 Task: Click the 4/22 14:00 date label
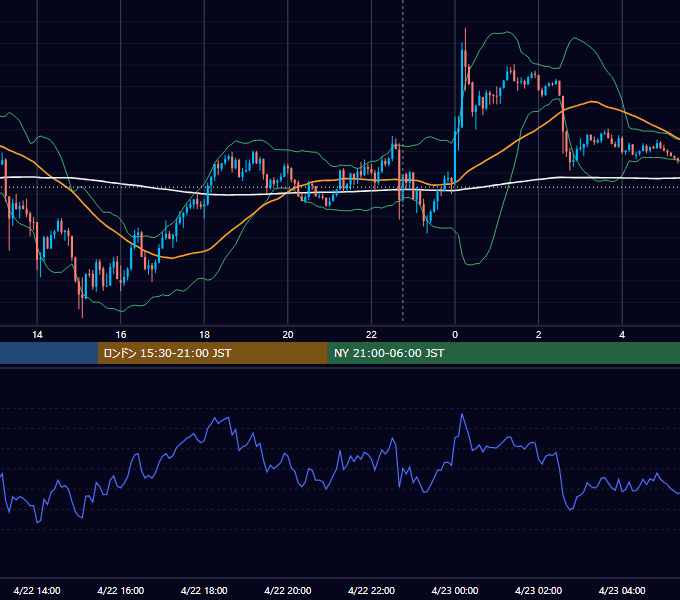pos(37,590)
